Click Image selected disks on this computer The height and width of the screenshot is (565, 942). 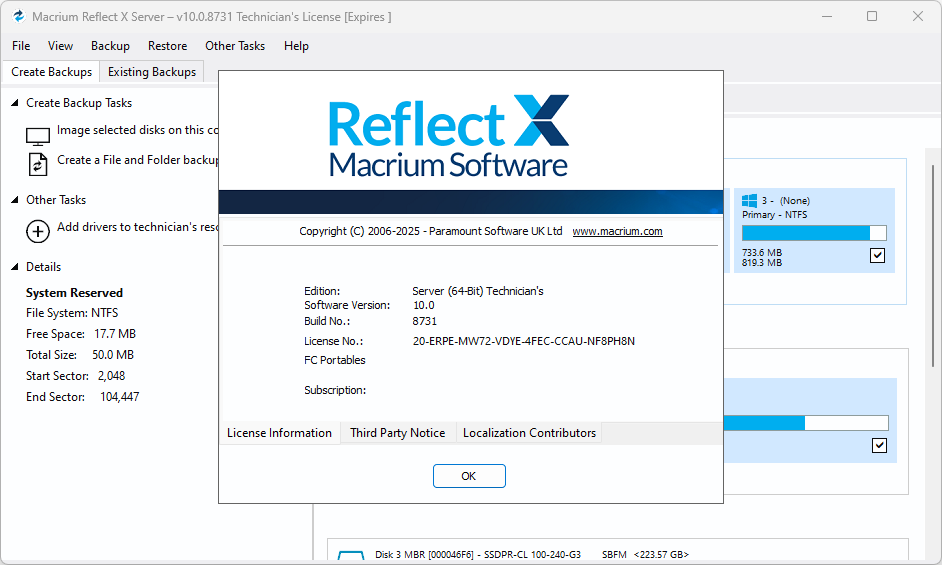(x=138, y=130)
